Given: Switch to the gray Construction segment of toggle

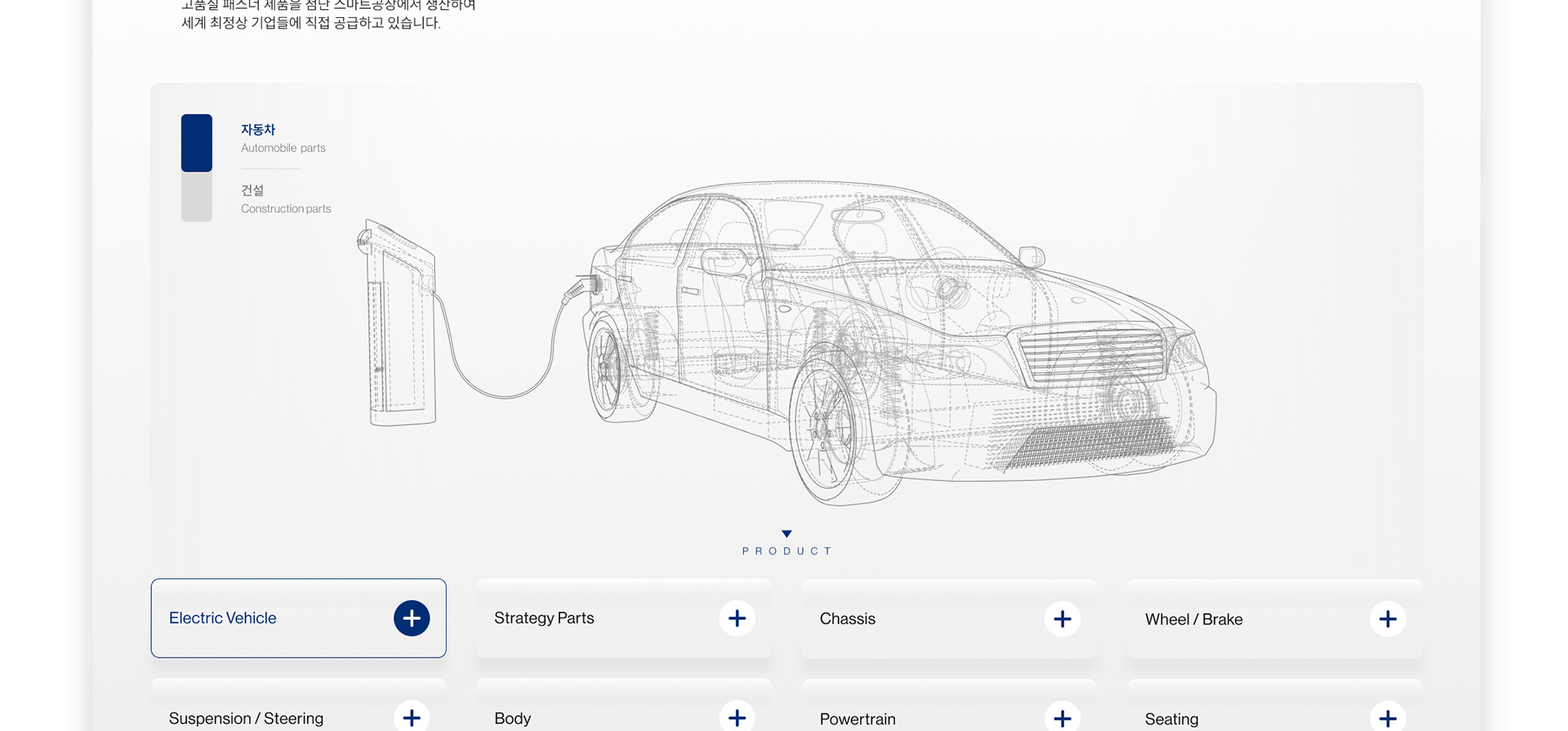Looking at the screenshot, I should [197, 197].
